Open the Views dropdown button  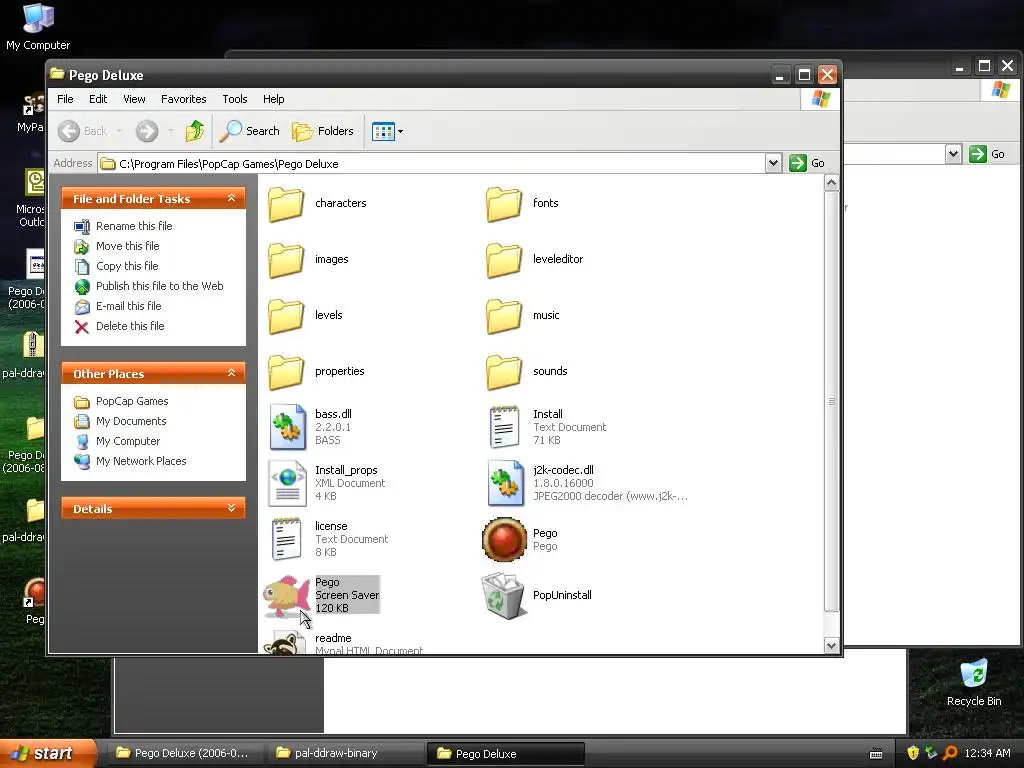tap(387, 131)
